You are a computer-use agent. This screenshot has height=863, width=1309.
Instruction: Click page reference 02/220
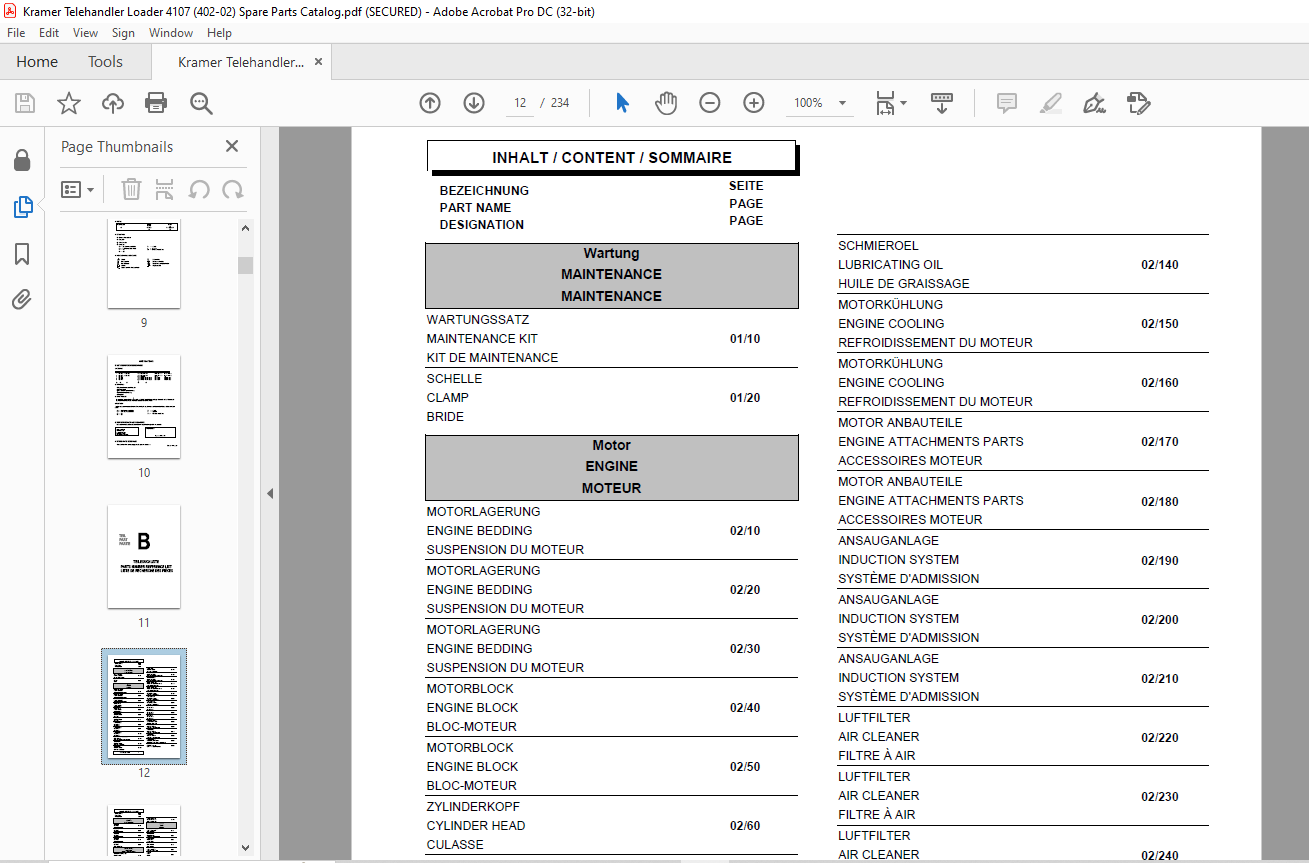coord(1160,738)
